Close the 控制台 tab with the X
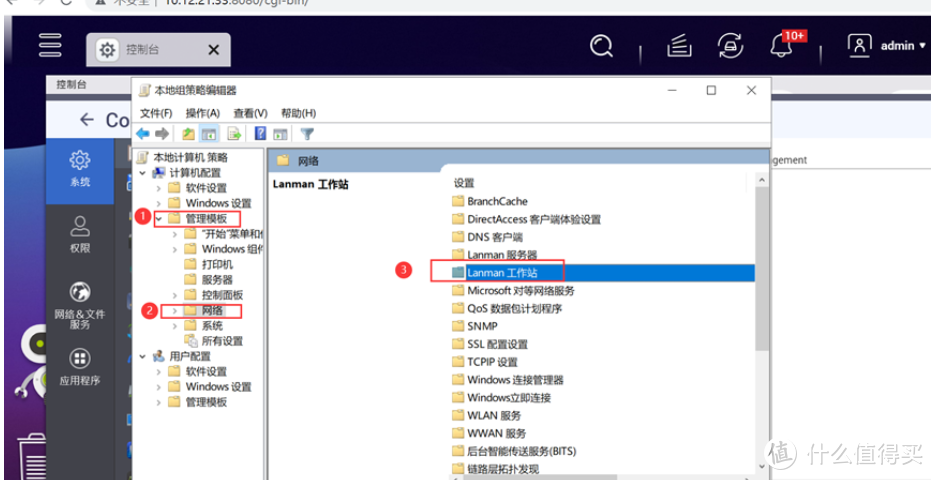Image resolution: width=934 pixels, height=480 pixels. tap(214, 50)
